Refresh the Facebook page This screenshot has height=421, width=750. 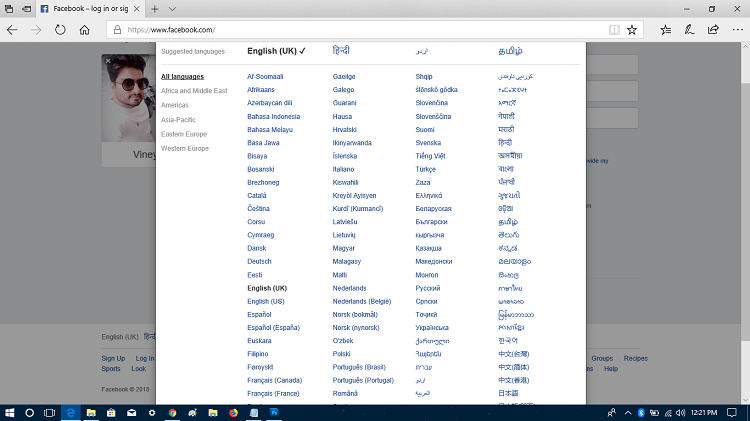[x=60, y=30]
